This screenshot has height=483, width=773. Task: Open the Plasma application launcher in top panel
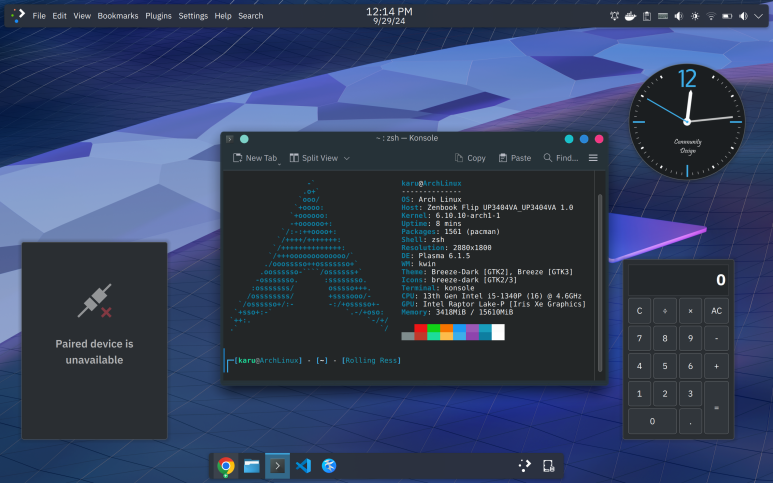[x=18, y=15]
